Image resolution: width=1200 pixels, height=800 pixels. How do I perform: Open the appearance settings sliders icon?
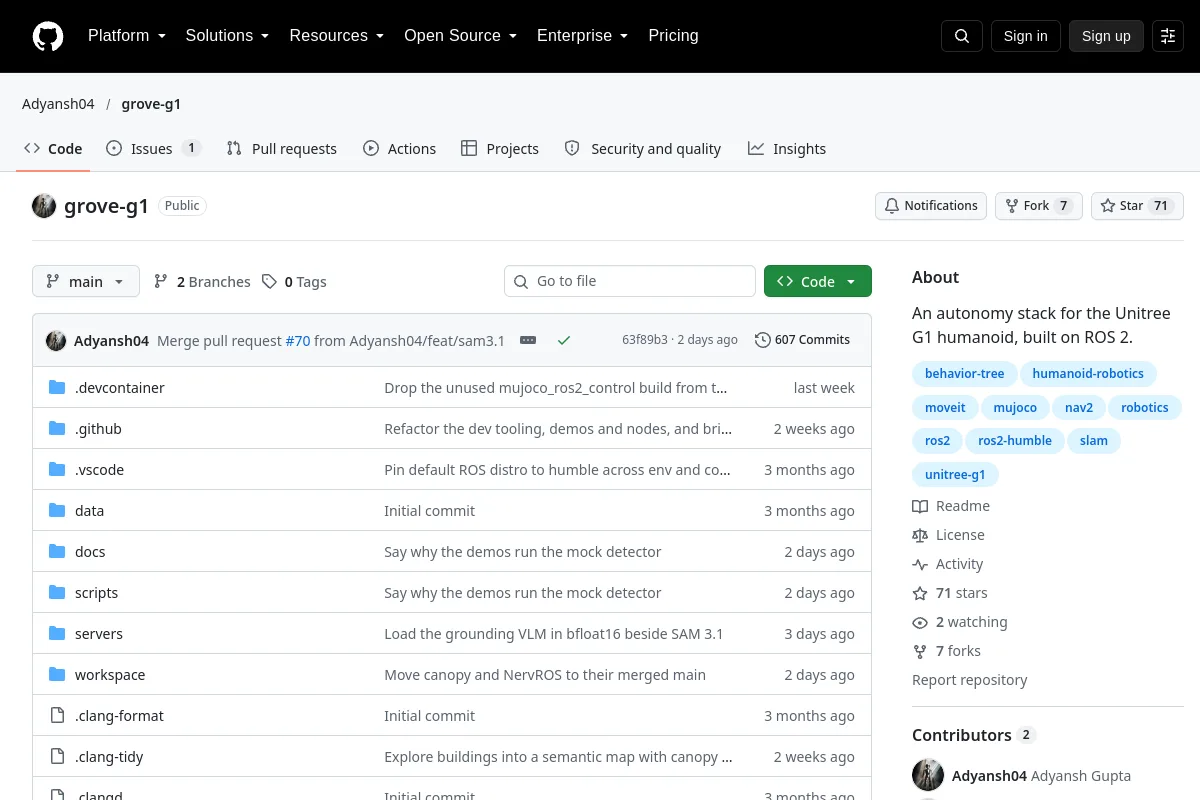(1168, 36)
